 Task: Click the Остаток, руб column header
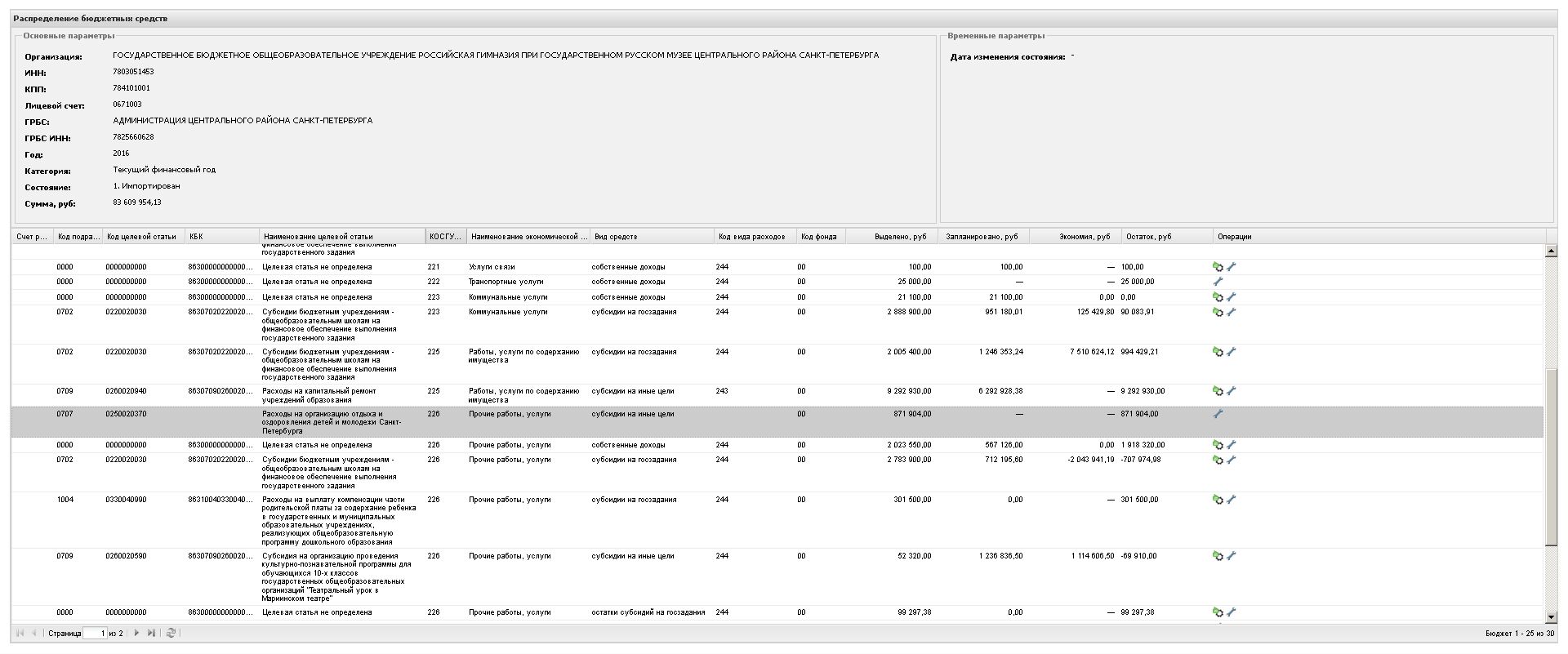[x=1167, y=237]
